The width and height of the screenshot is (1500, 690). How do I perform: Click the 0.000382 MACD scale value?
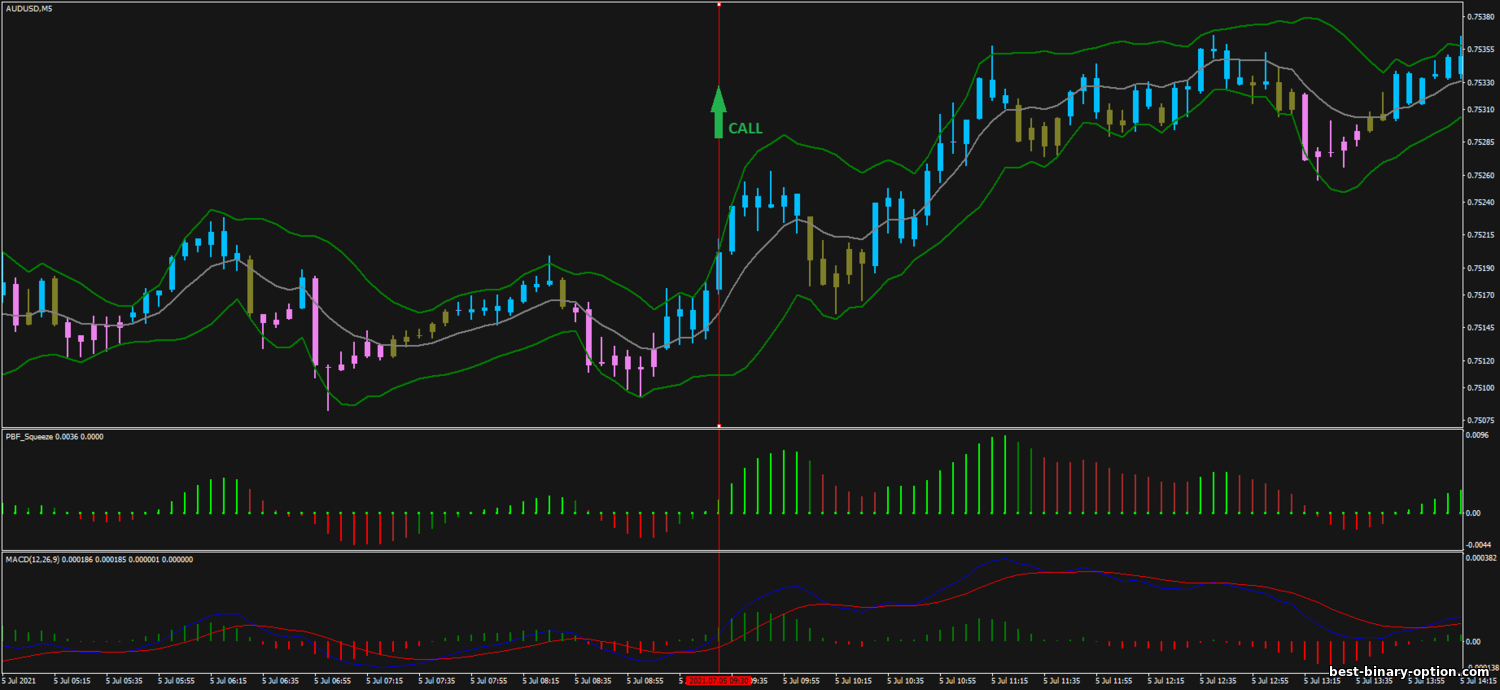pos(1478,559)
